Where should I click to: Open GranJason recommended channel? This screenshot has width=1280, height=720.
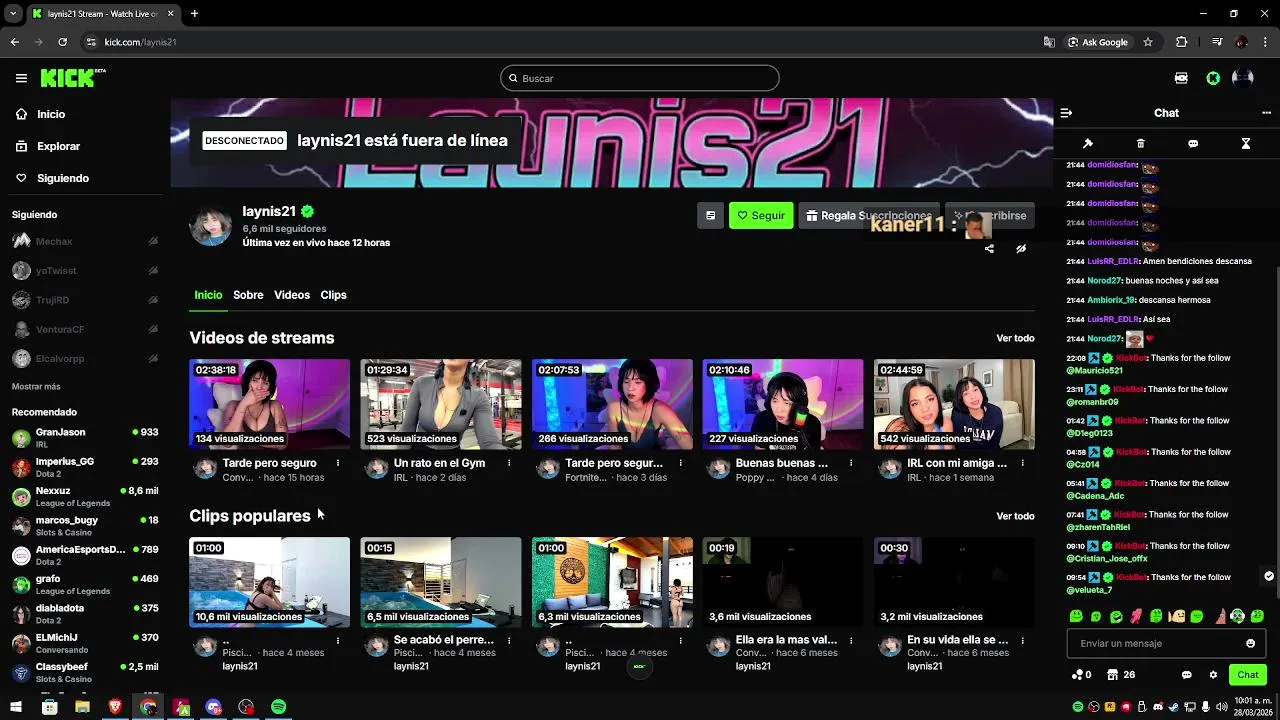coord(84,437)
